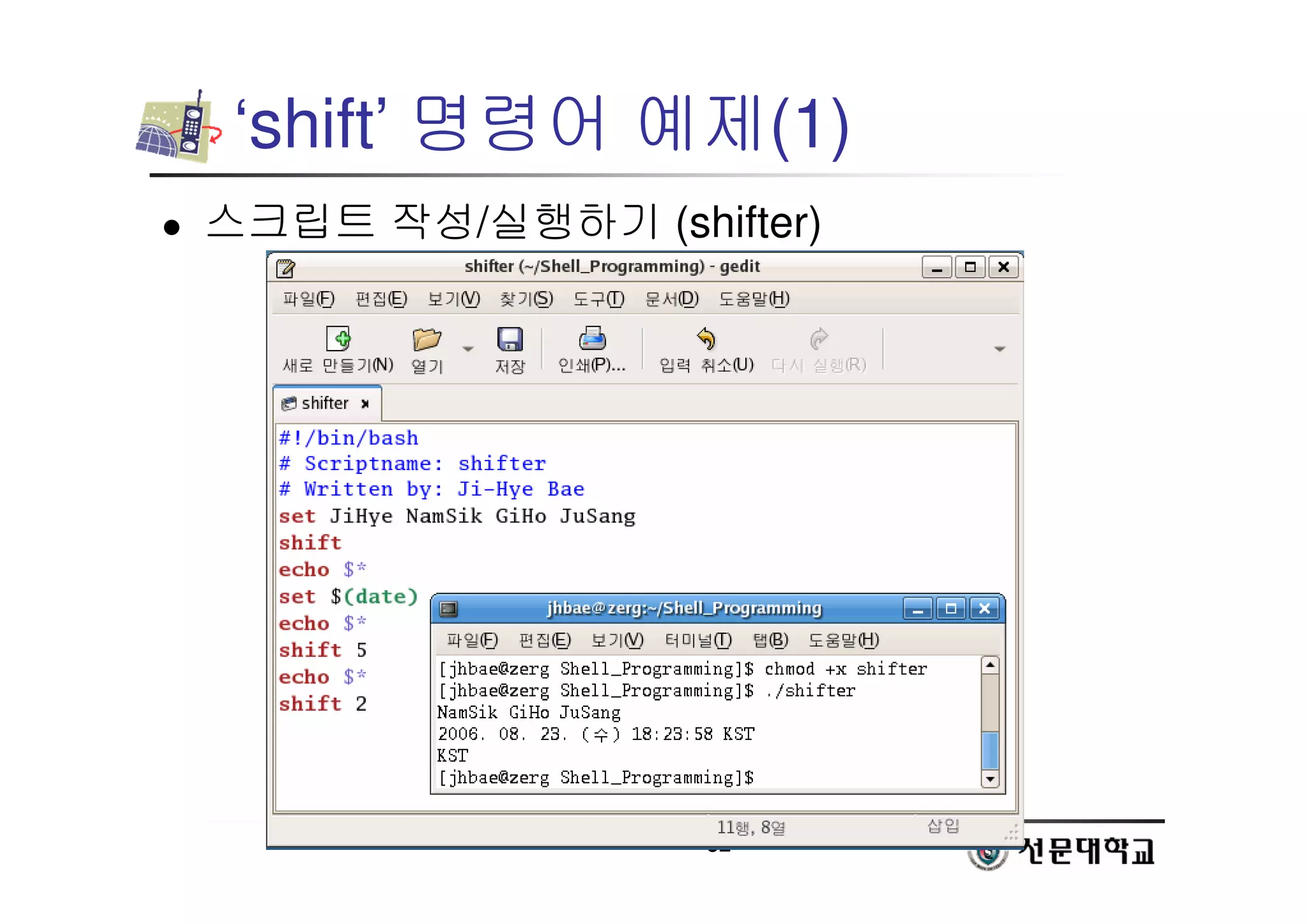This screenshot has height=924, width=1308.
Task: Click terminal scrollbar up arrow
Action: pos(990,665)
